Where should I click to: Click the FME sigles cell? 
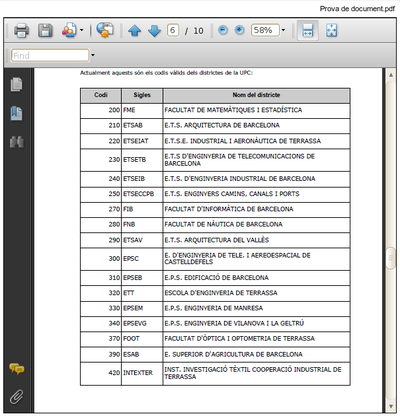[x=142, y=110]
